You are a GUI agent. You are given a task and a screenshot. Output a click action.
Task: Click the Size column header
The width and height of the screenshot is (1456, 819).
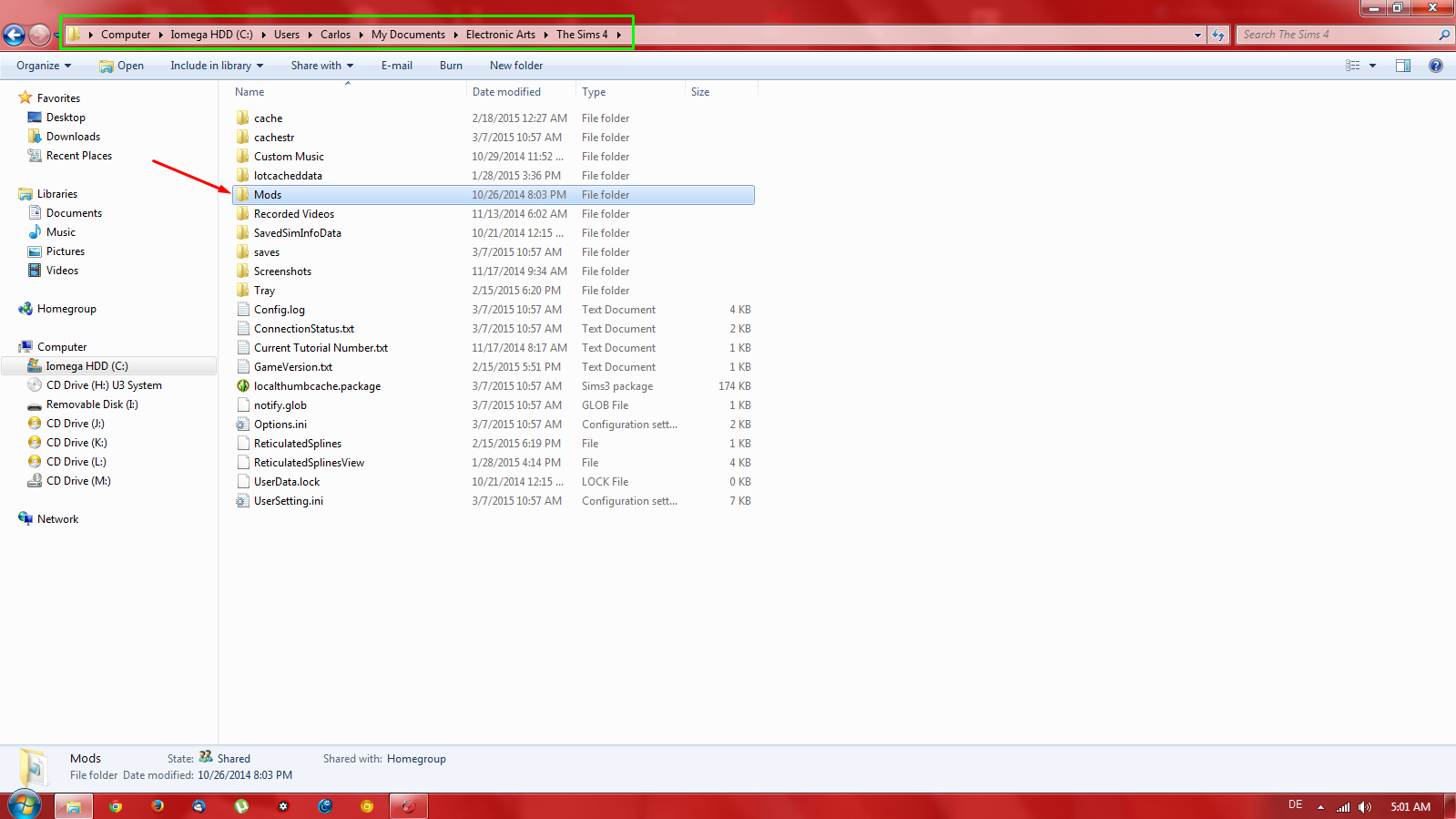click(x=700, y=92)
